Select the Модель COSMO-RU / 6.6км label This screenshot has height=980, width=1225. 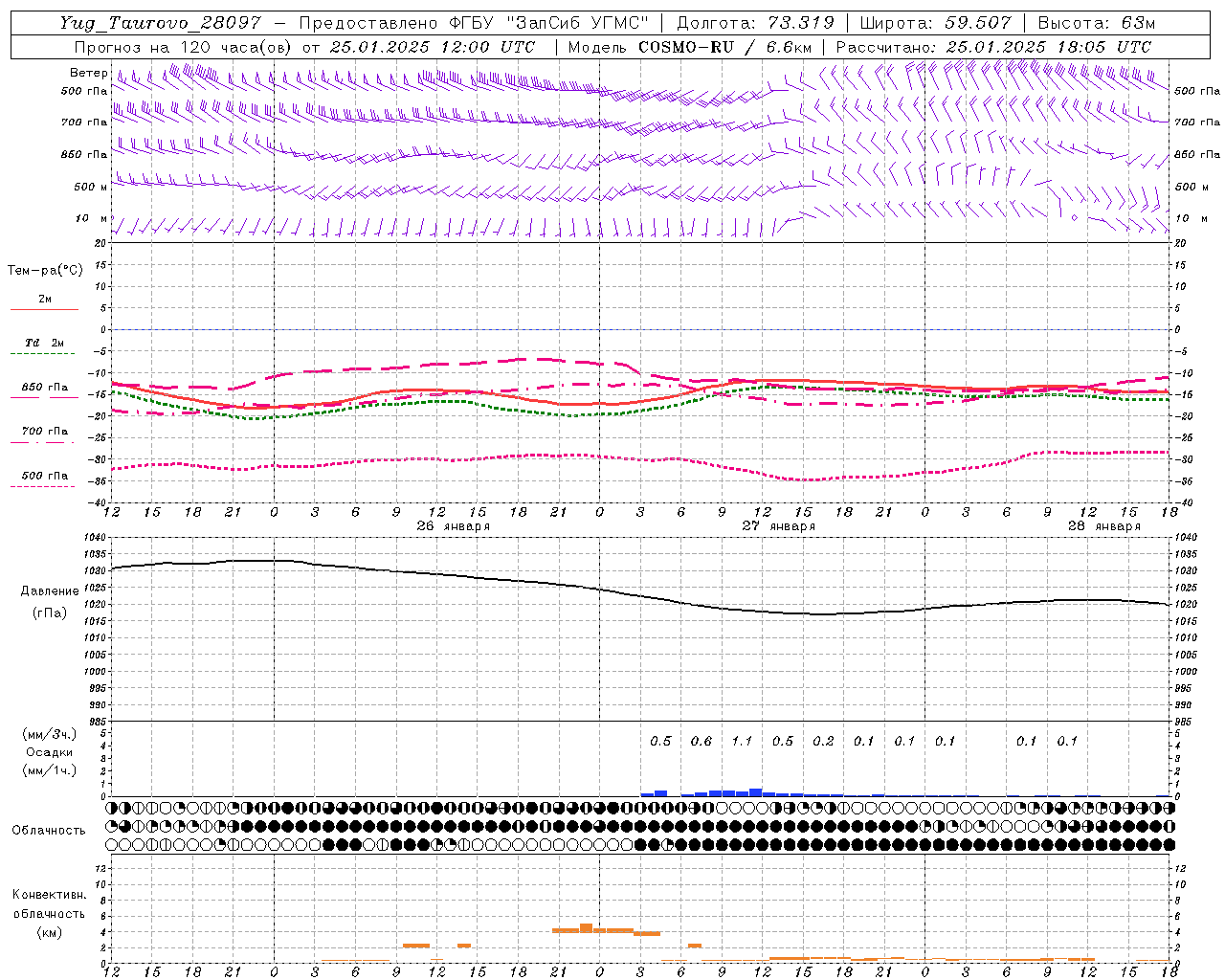690,47
